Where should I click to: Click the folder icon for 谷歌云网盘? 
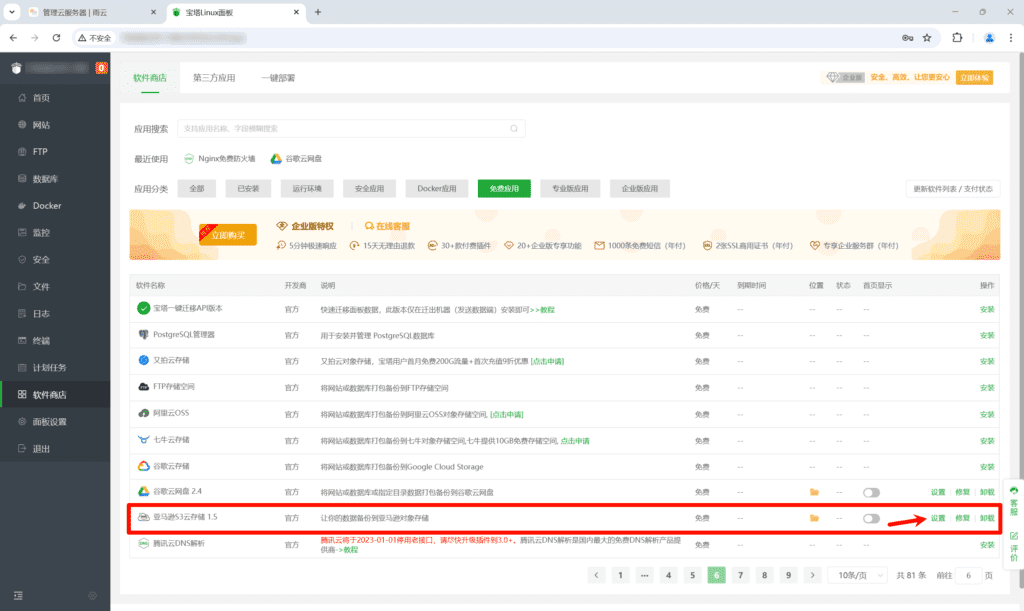click(814, 492)
